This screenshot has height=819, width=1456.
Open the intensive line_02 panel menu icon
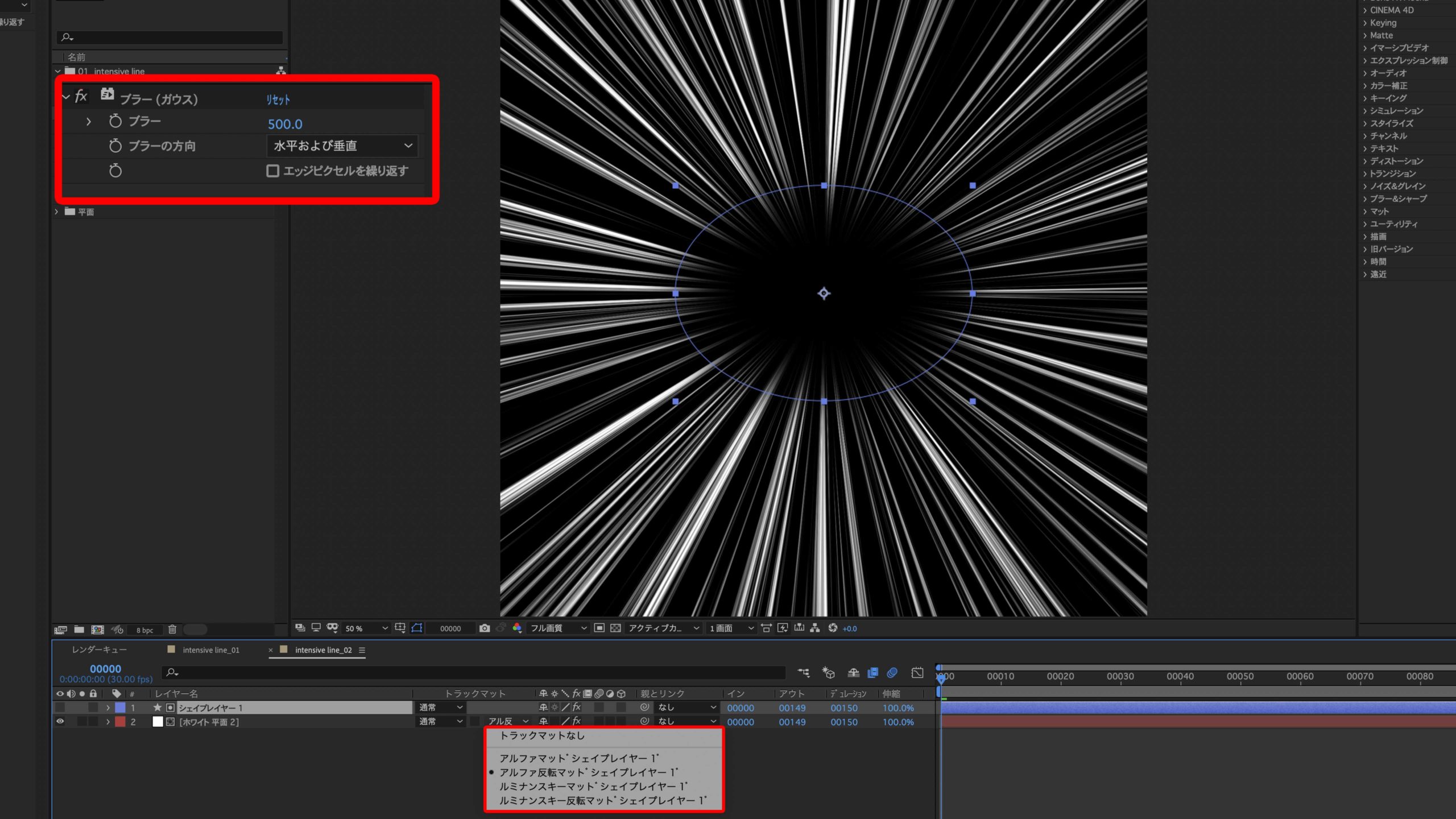coord(362,650)
